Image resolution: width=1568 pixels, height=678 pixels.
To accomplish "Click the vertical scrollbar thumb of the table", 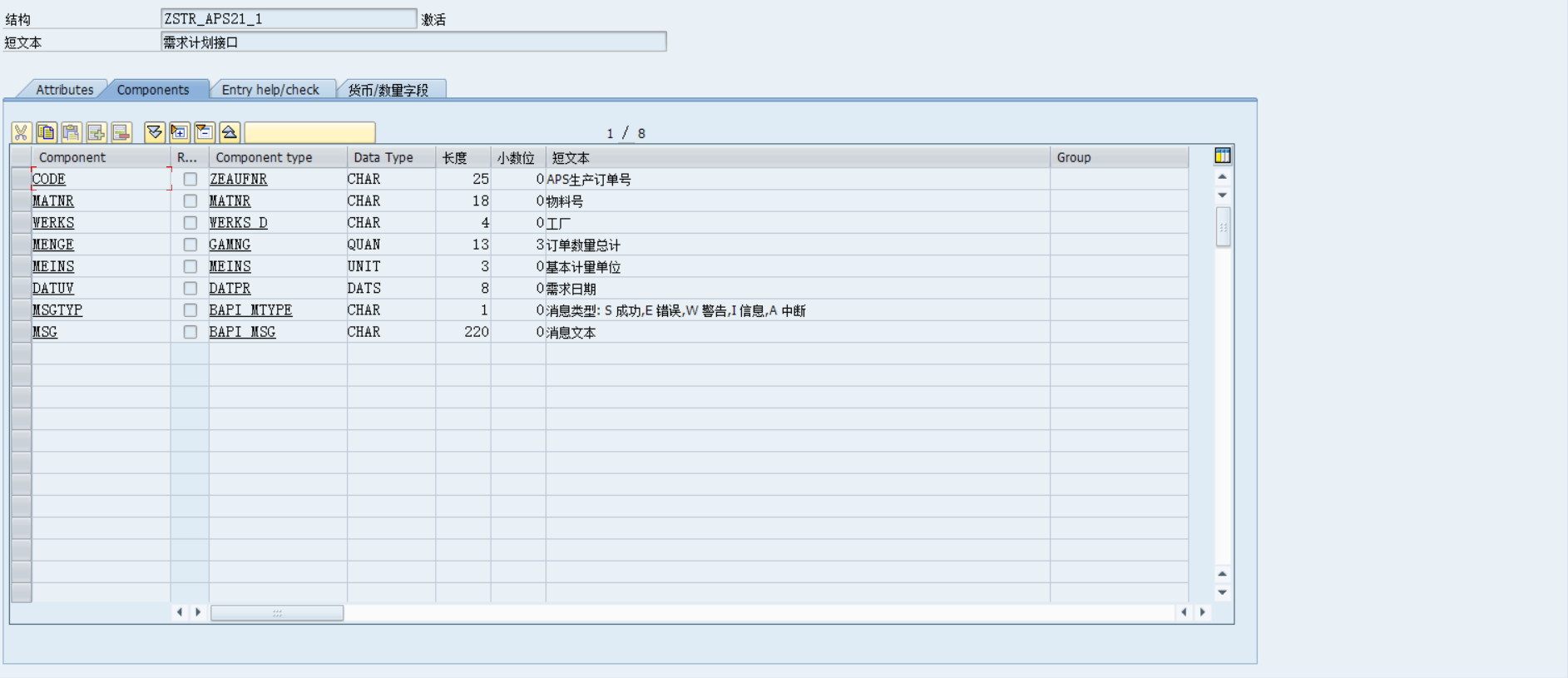I will [x=1223, y=227].
